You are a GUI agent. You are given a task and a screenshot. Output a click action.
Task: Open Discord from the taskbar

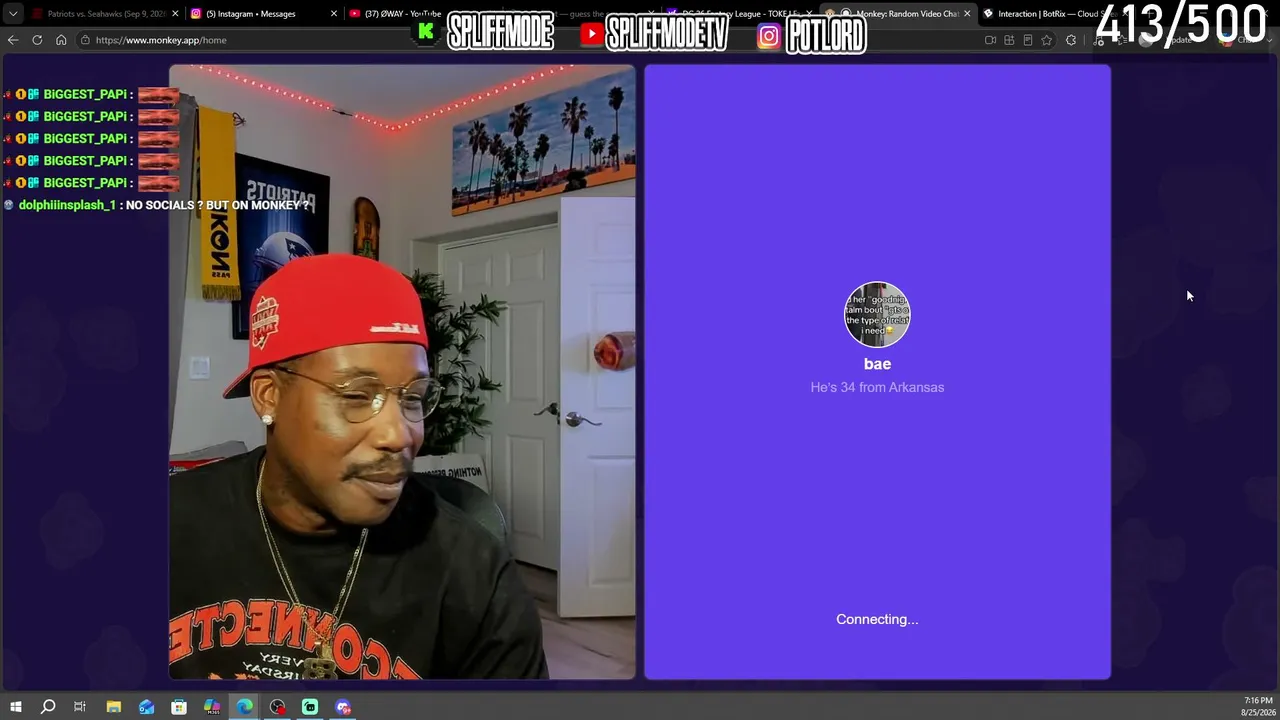click(343, 707)
